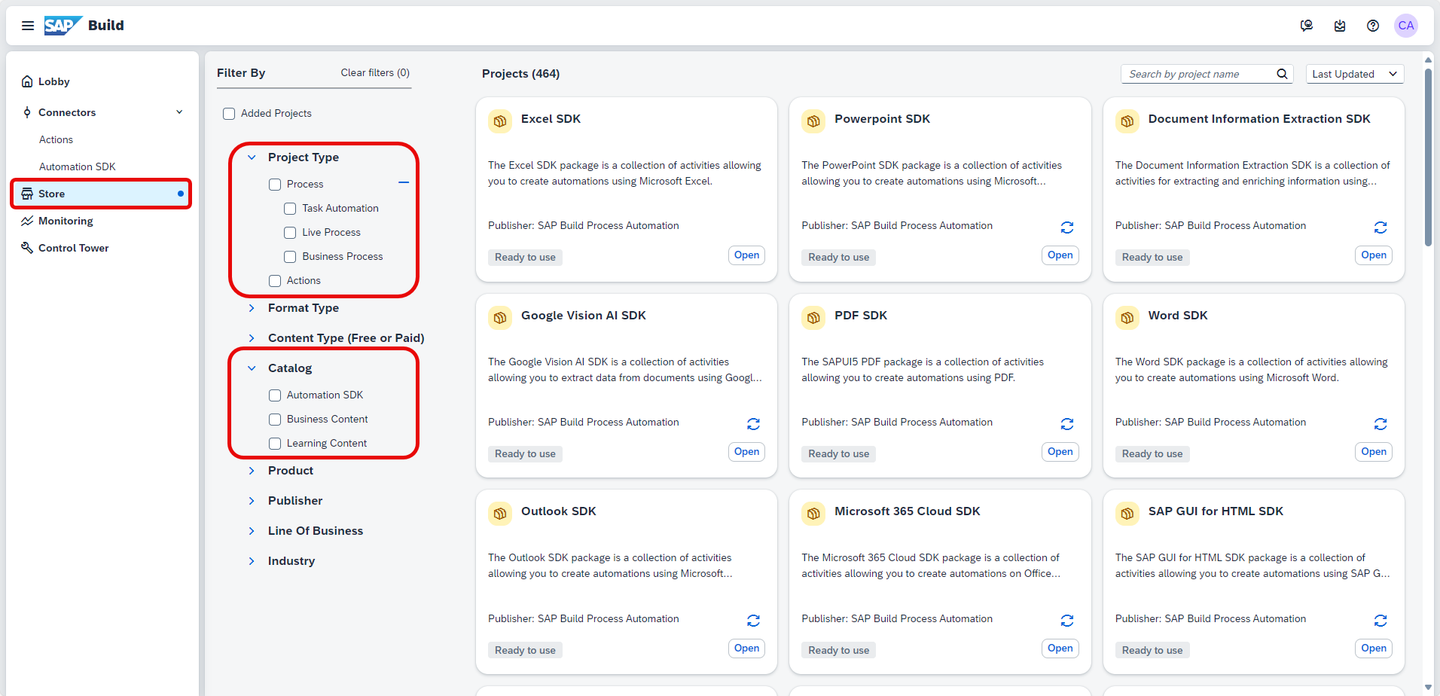Click the update icon on the SAP GUI for HTML SDK card
The width and height of the screenshot is (1440, 696).
[x=1381, y=621]
